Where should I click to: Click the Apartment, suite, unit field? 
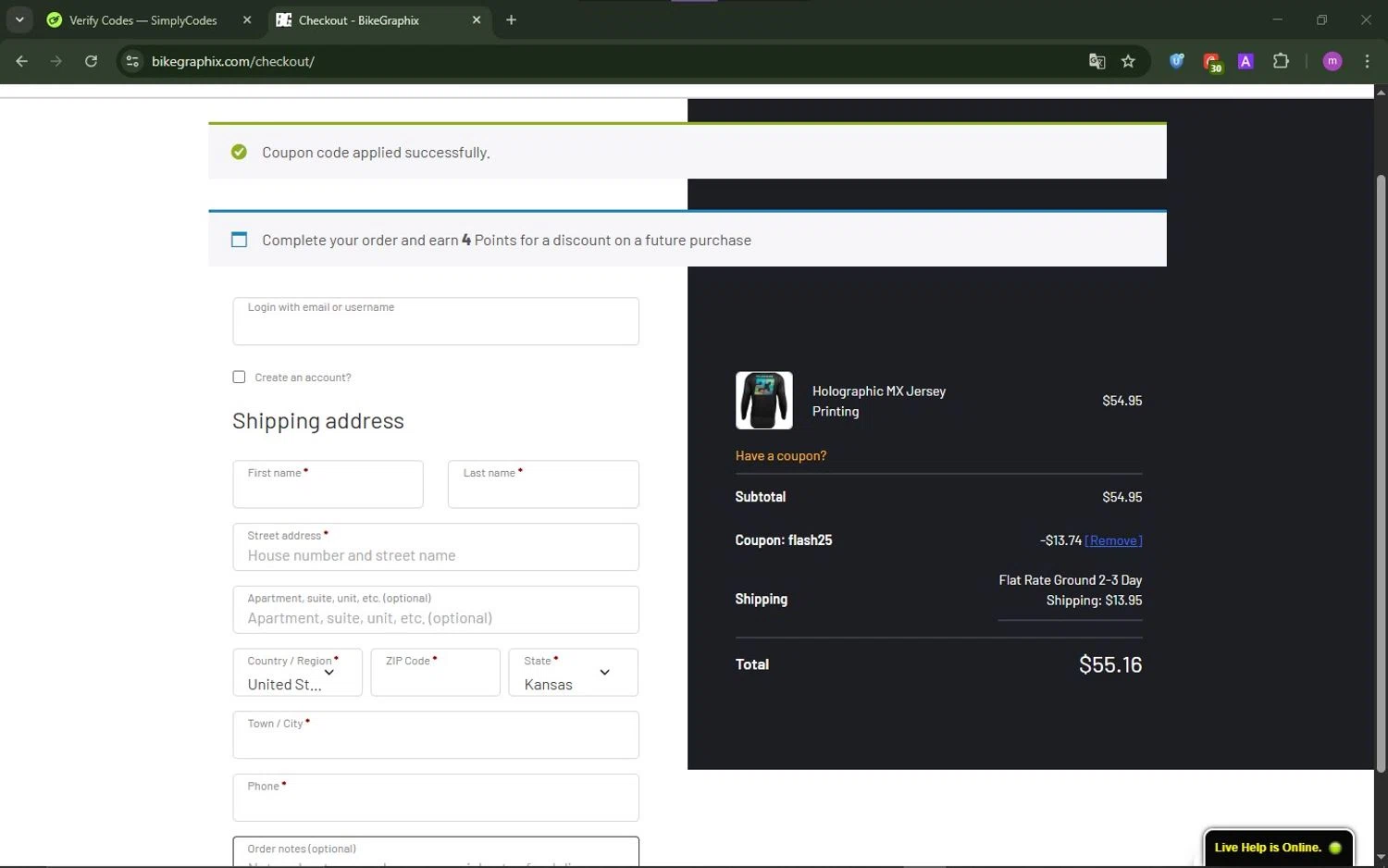pos(436,610)
